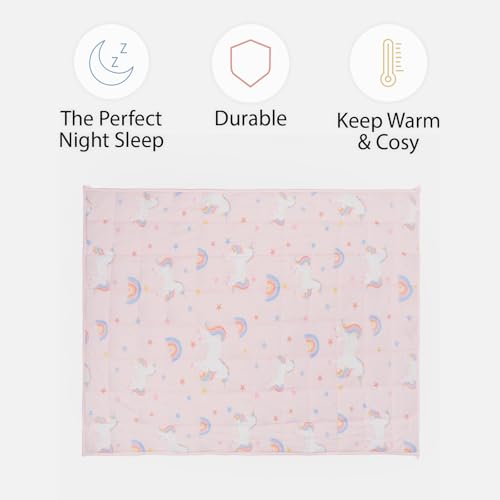The width and height of the screenshot is (500, 500).
Task: Click the "The Perfect Night Sleep" caption
Action: pos(111,129)
